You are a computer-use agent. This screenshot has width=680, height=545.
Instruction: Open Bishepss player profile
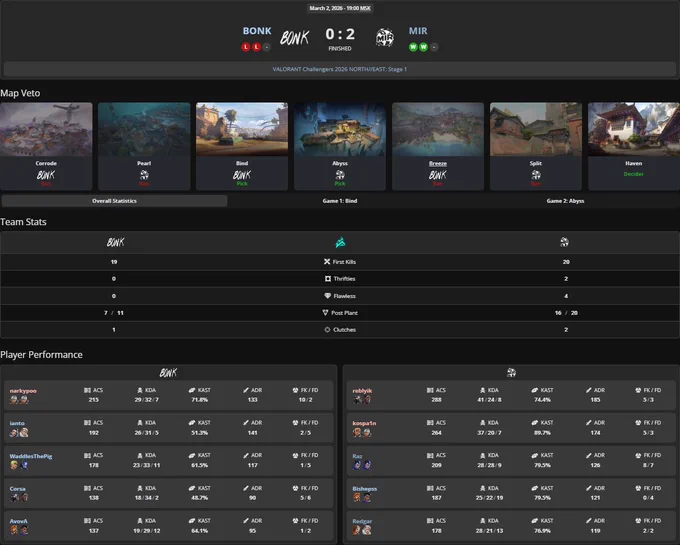click(365, 489)
